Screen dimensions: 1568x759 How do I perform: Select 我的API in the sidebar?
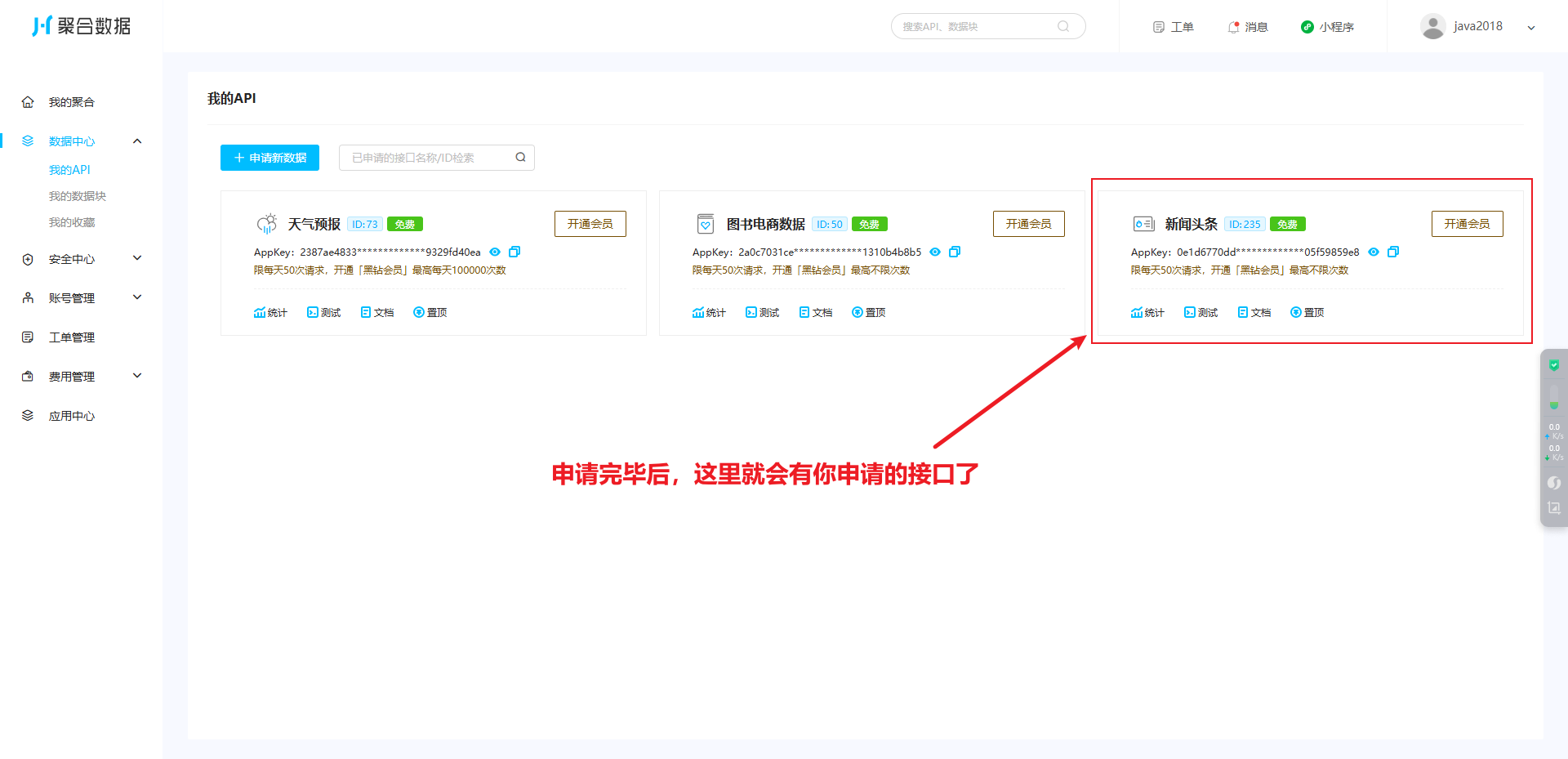[69, 170]
